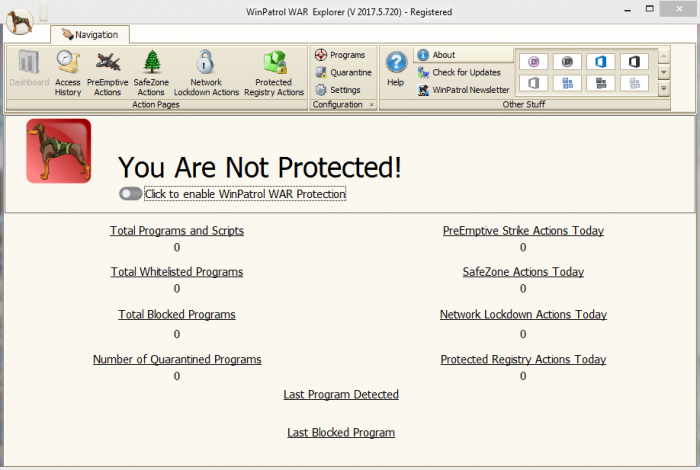Select Check for Updates
Image resolution: width=700 pixels, height=470 pixels.
(459, 72)
